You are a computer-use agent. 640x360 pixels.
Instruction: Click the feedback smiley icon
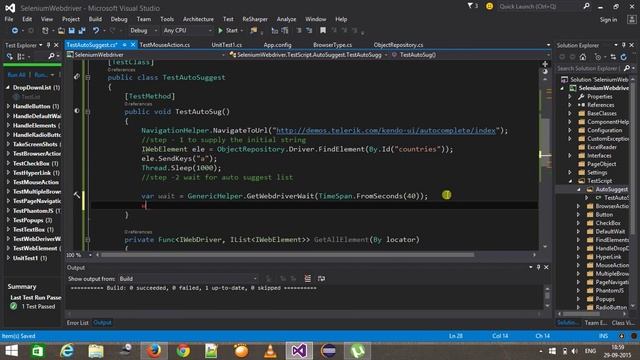coord(489,7)
